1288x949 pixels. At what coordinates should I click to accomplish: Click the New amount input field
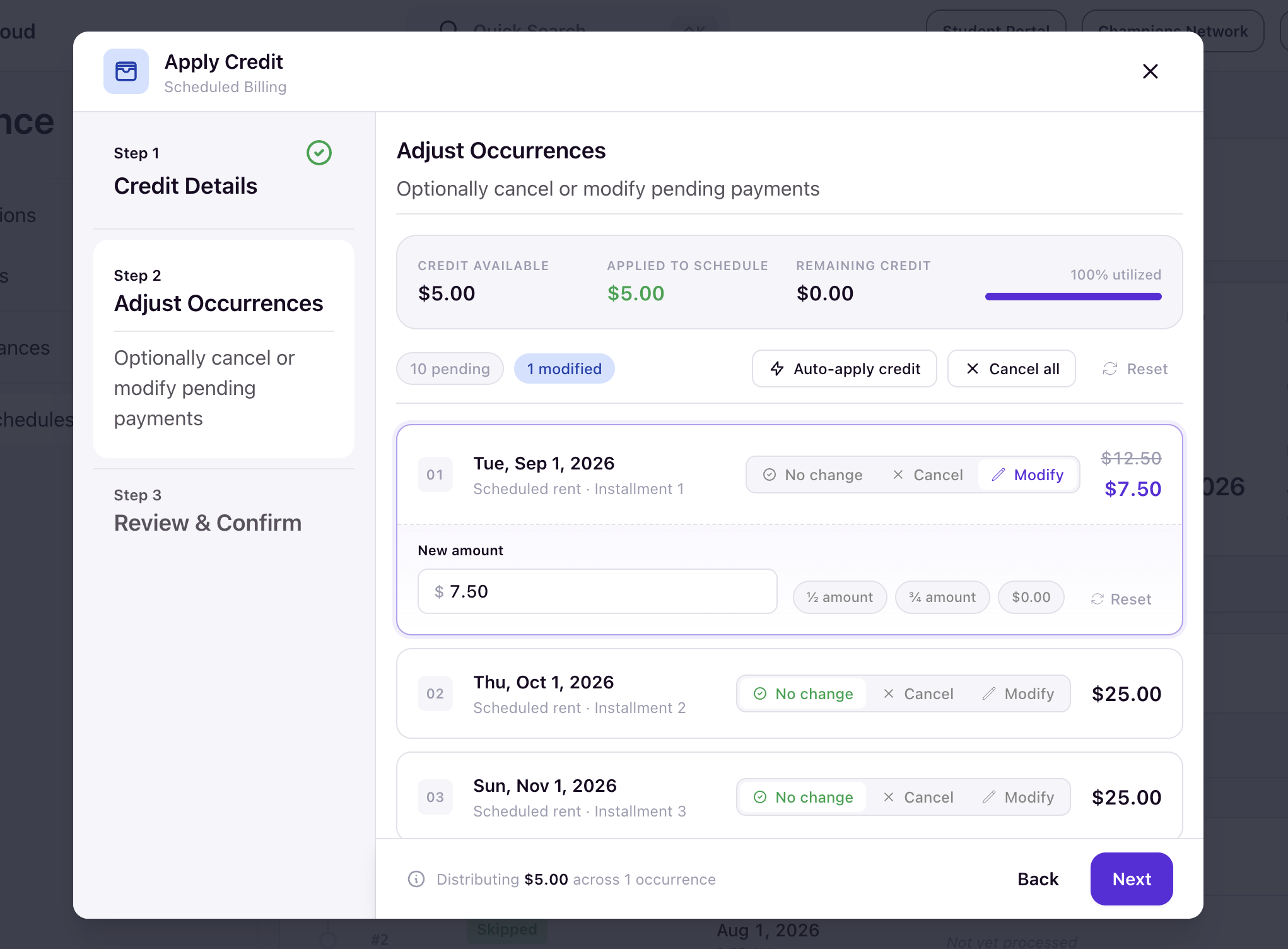tap(597, 591)
